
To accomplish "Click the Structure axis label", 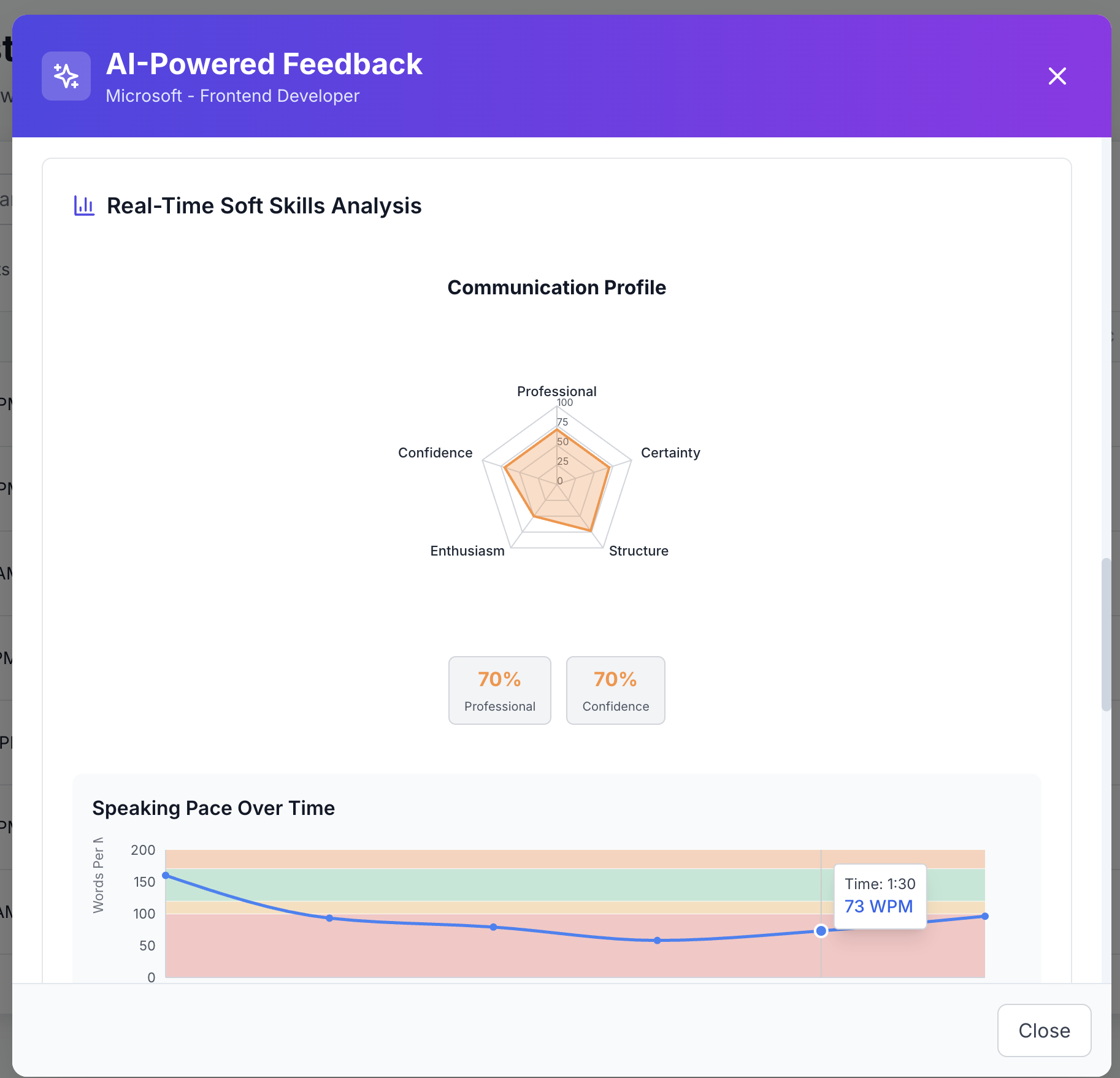I will tap(639, 551).
